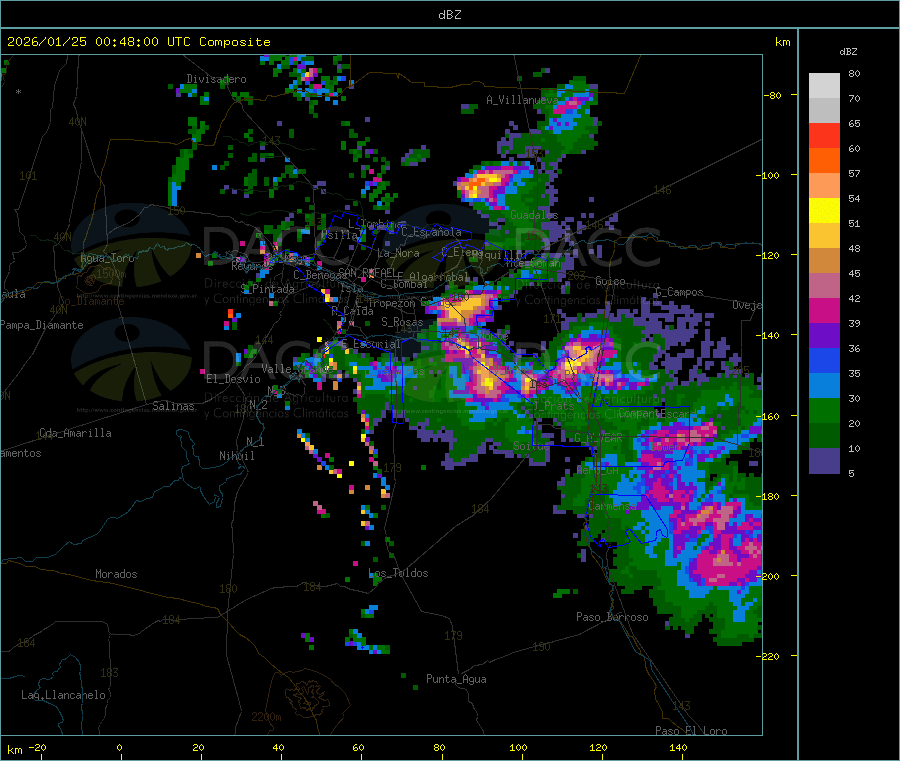Click the La_Nora map label
Screen dimensions: 900x761
398,253
